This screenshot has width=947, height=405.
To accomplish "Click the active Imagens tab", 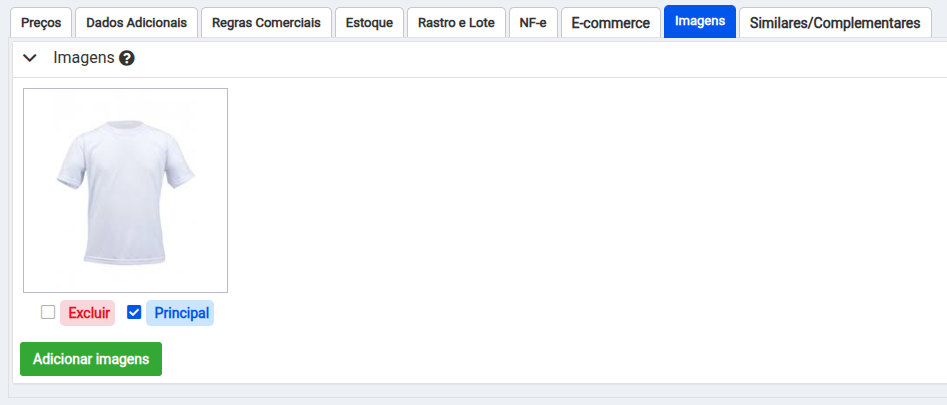I will tap(699, 22).
